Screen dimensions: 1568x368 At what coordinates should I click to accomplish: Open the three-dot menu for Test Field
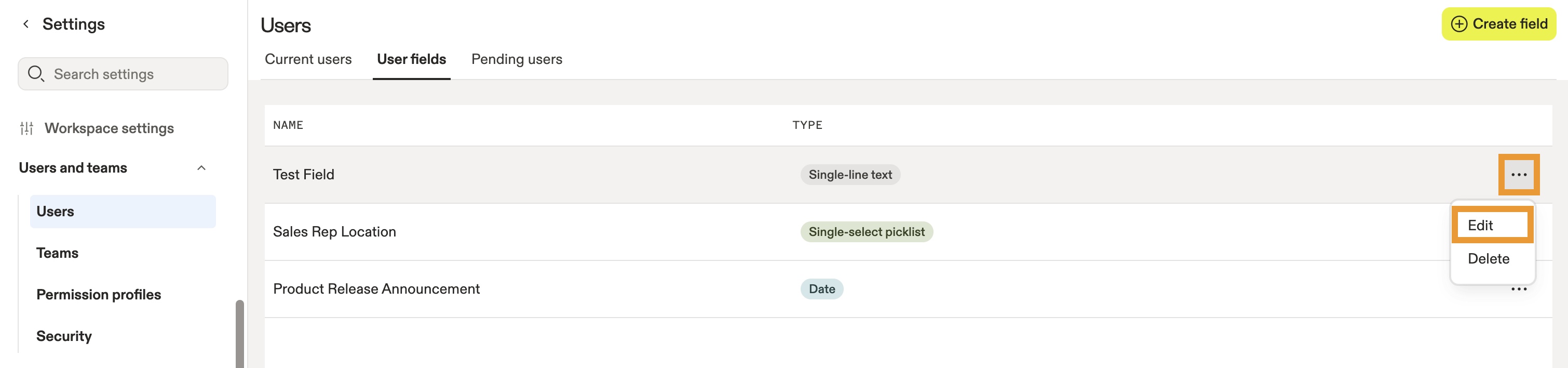pyautogui.click(x=1518, y=175)
